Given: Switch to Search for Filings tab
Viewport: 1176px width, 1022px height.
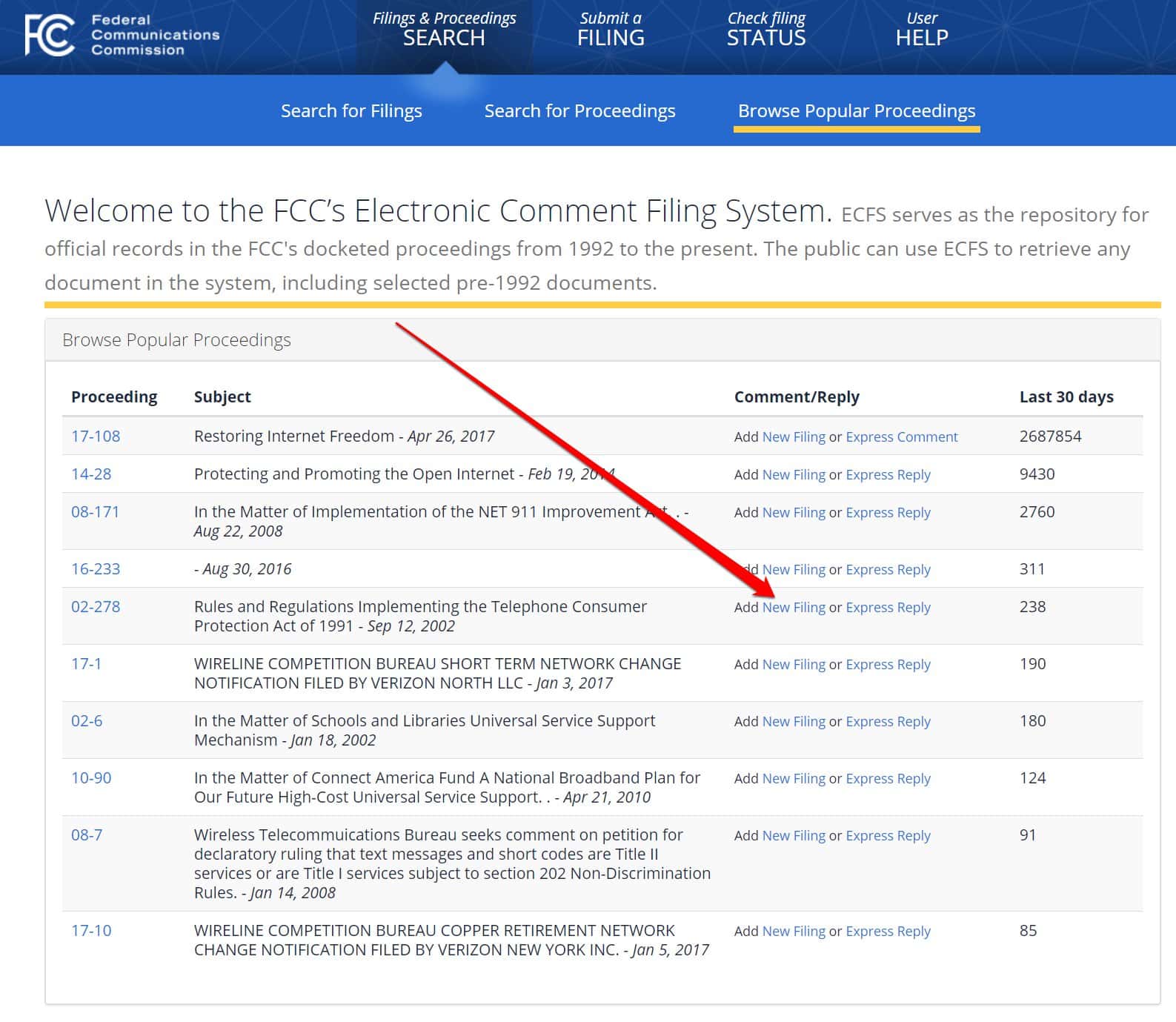Looking at the screenshot, I should tap(351, 111).
